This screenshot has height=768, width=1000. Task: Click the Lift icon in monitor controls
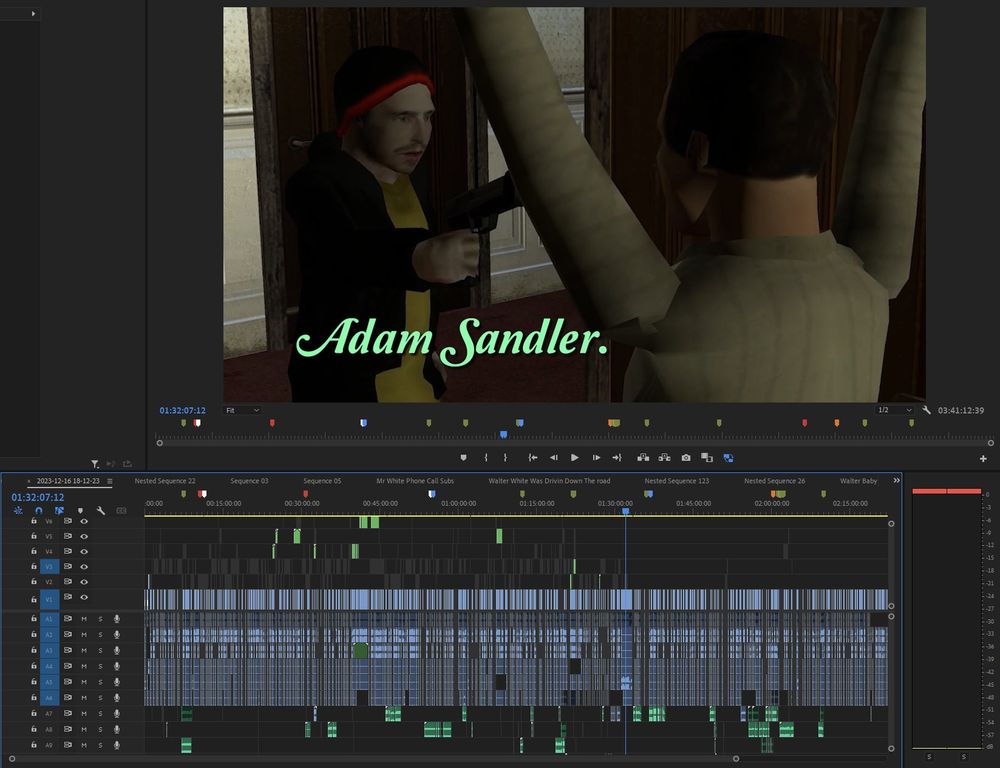[643, 457]
